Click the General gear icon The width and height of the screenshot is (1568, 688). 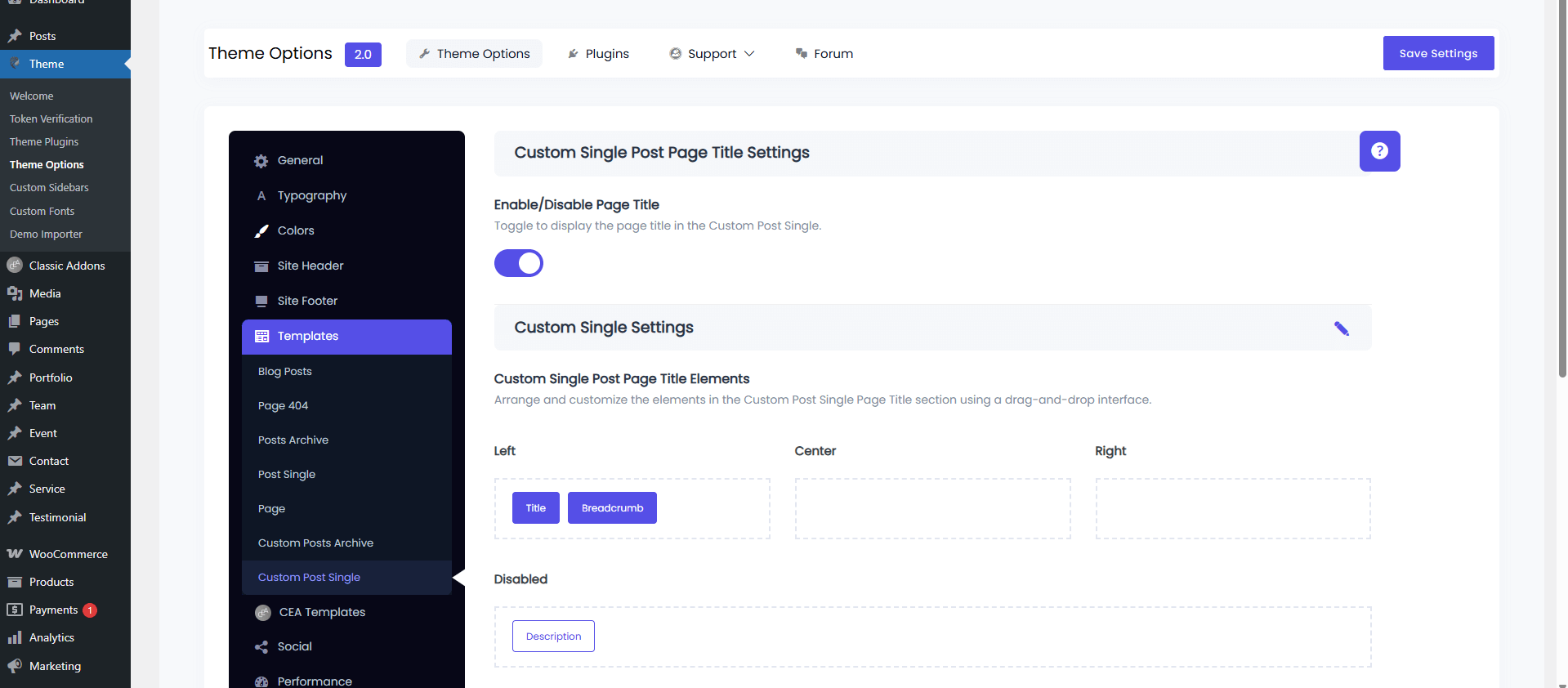pyautogui.click(x=261, y=161)
